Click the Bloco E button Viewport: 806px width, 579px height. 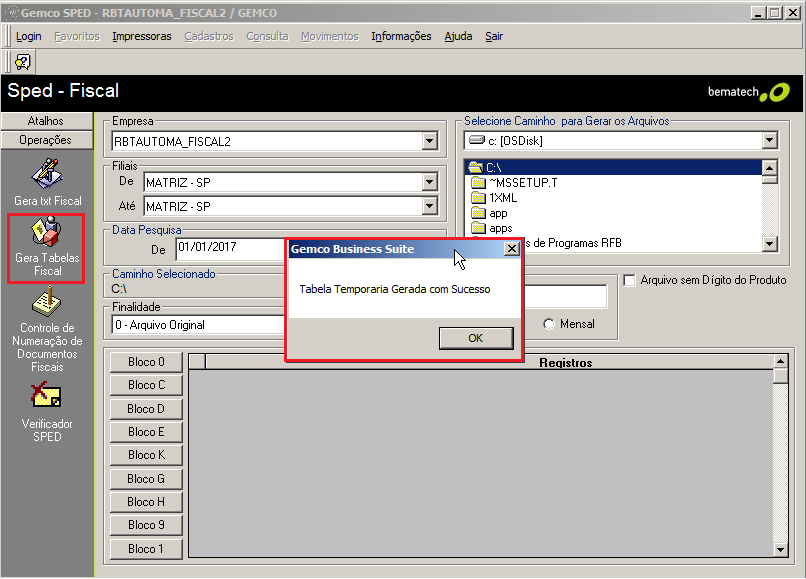pos(146,432)
